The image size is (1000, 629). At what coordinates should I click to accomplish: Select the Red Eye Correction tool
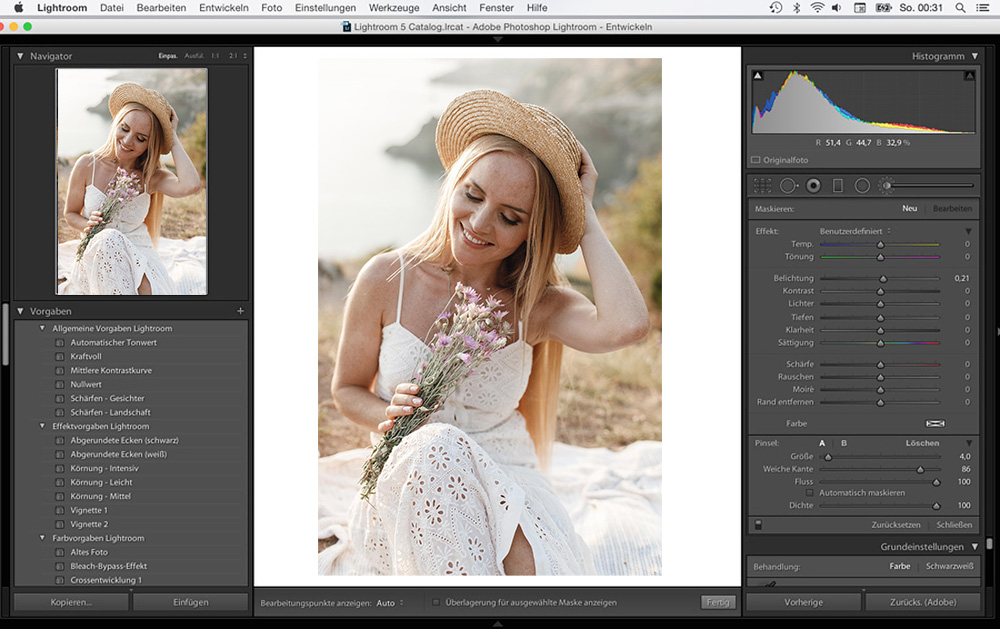coord(813,186)
